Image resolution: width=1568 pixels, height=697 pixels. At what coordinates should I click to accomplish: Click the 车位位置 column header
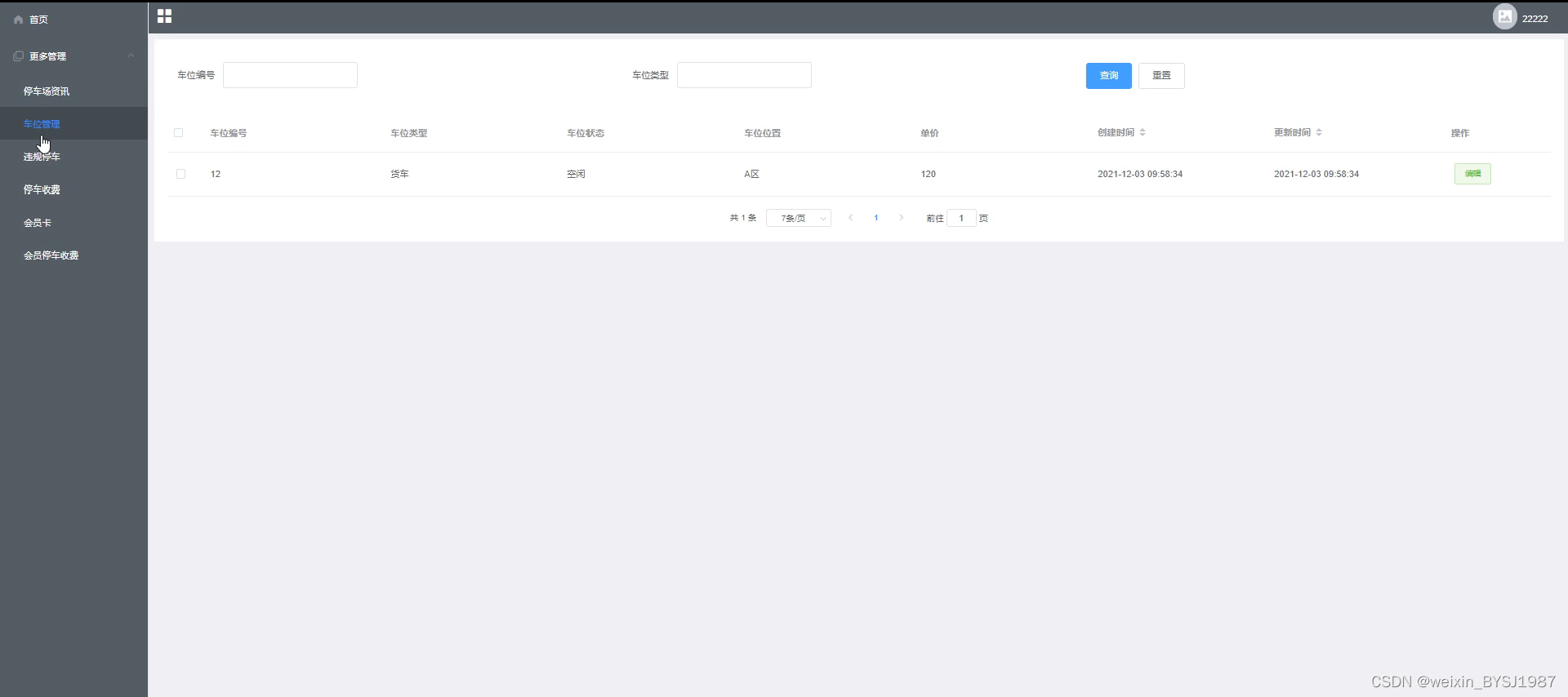pos(762,133)
